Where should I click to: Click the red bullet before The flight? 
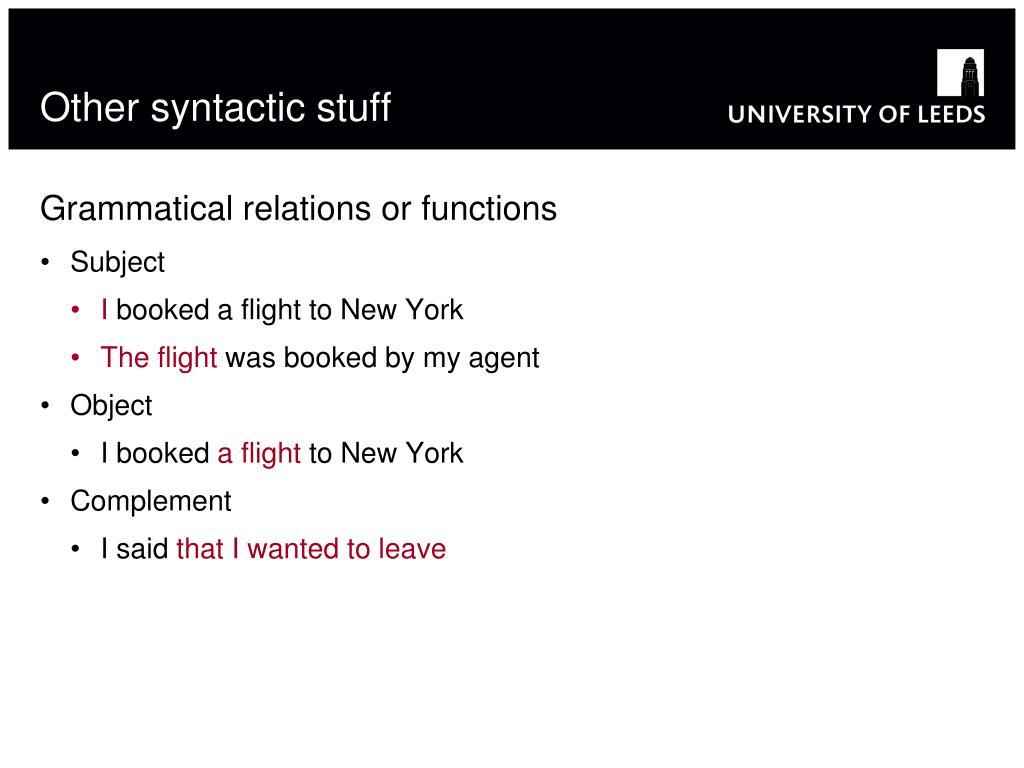(x=76, y=358)
